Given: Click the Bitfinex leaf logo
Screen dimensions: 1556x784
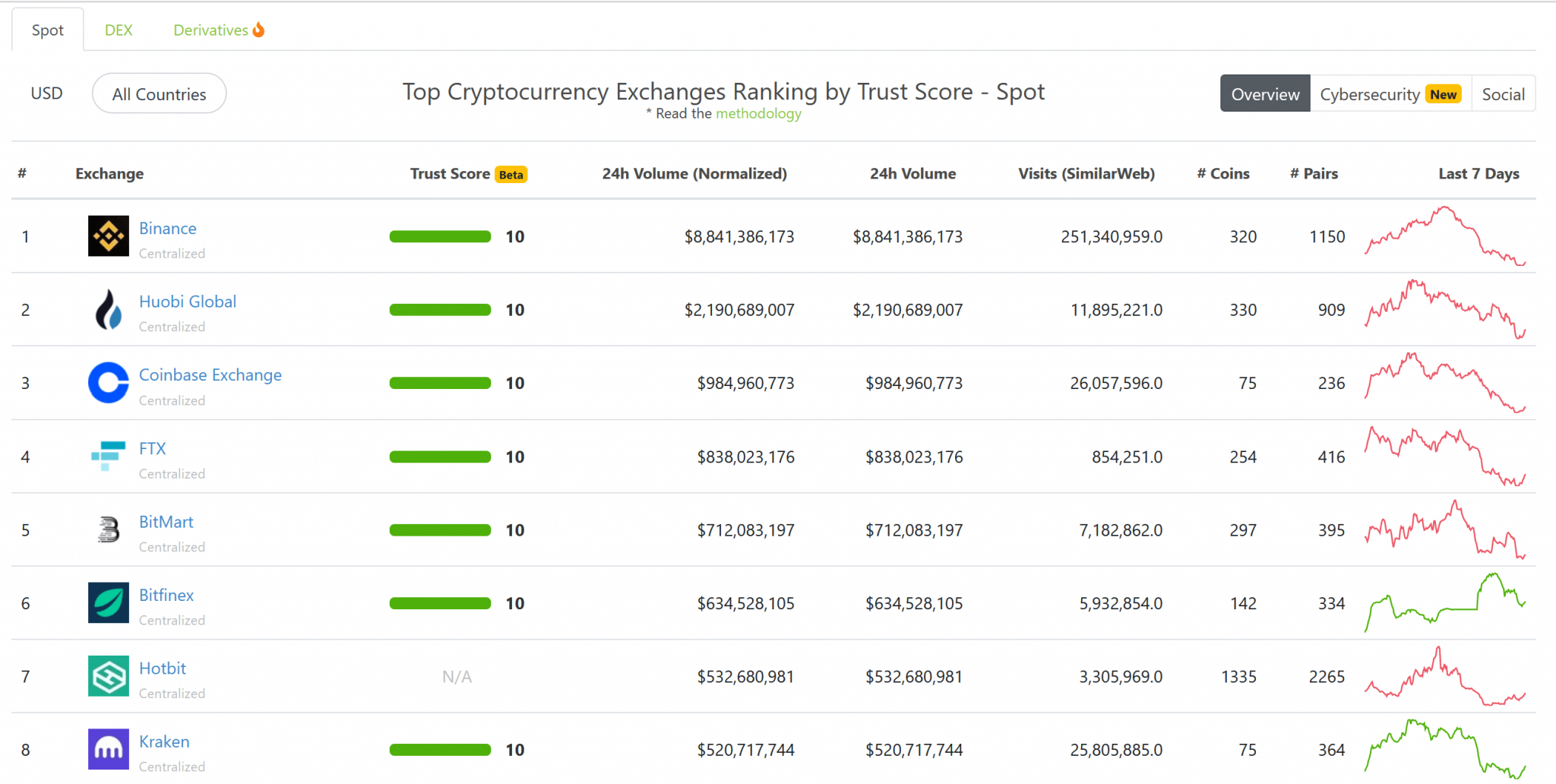Looking at the screenshot, I should (x=108, y=603).
